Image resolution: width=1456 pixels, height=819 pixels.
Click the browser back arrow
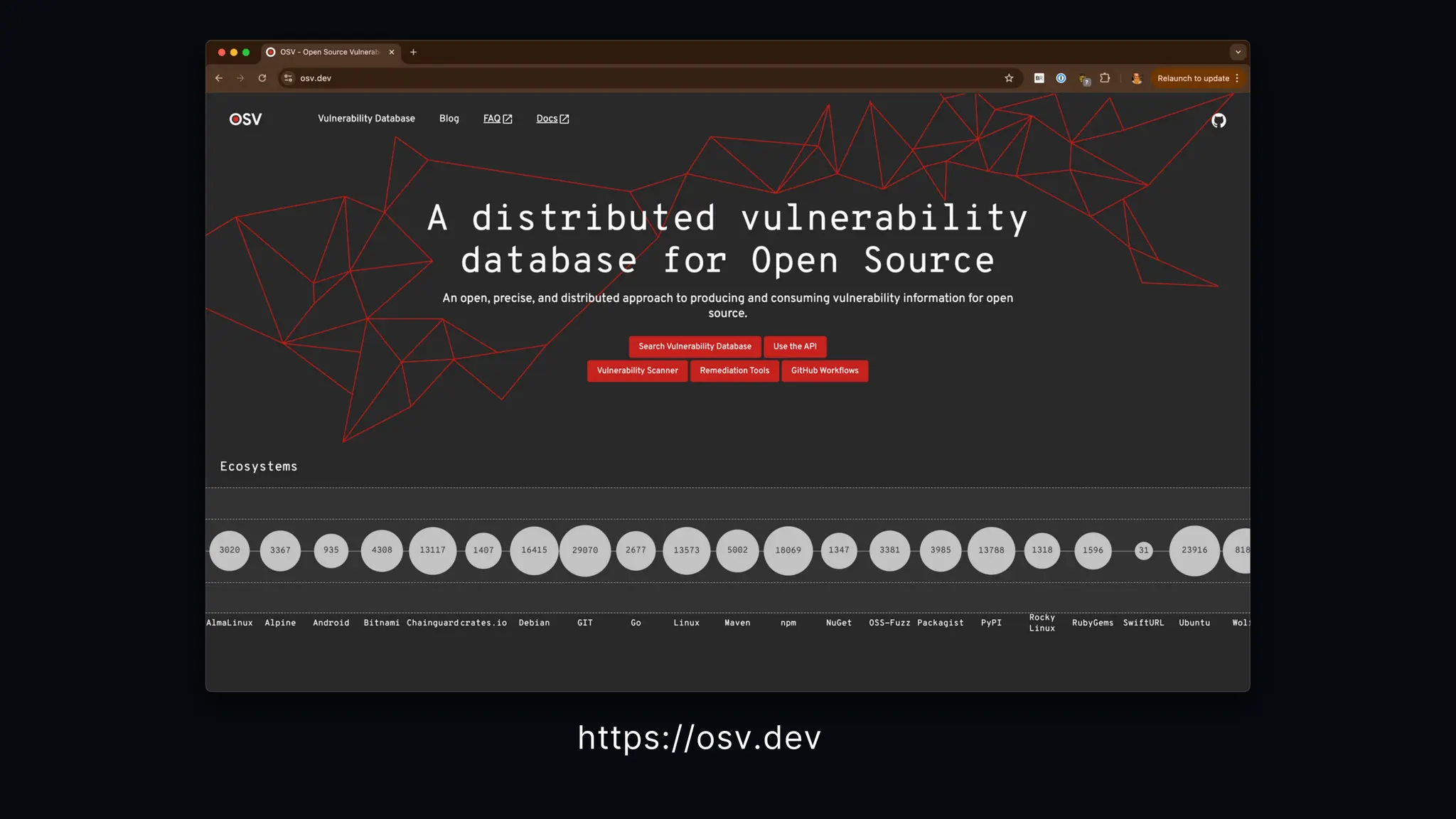click(x=219, y=78)
